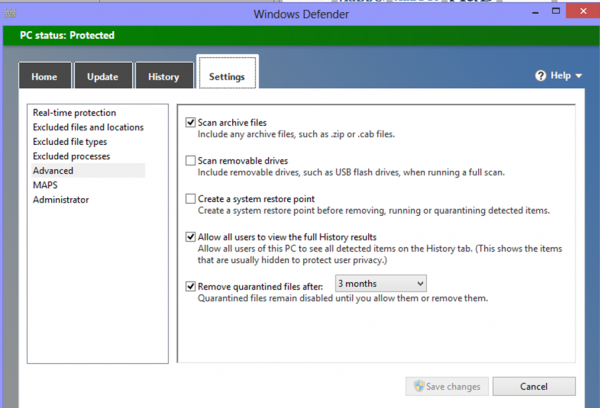Maximize the Windows Defender window
Screen dimensions: 600x408
[556, 11]
